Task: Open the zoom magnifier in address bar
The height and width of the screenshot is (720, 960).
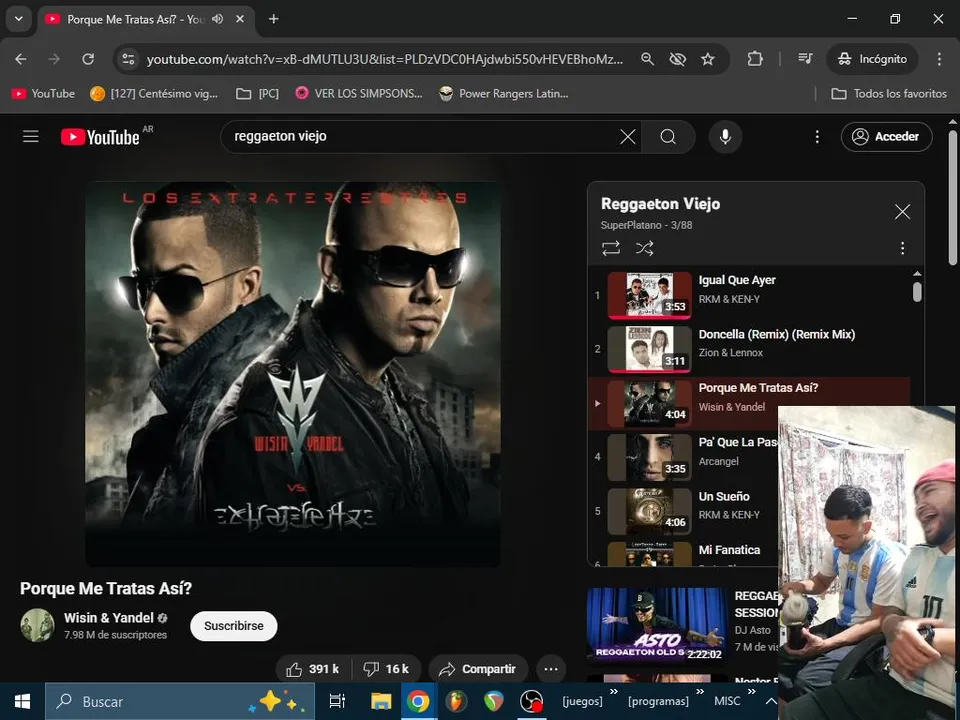Action: tap(647, 59)
